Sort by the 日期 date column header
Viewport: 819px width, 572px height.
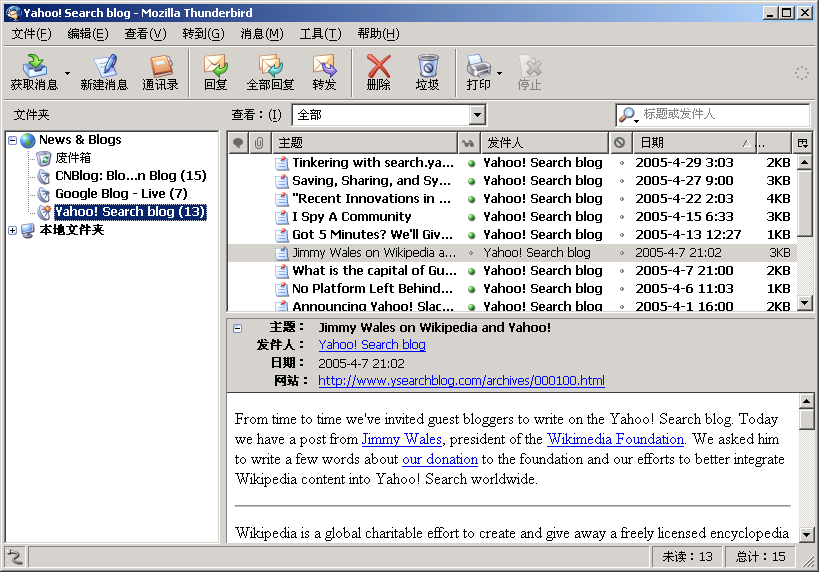pyautogui.click(x=694, y=143)
